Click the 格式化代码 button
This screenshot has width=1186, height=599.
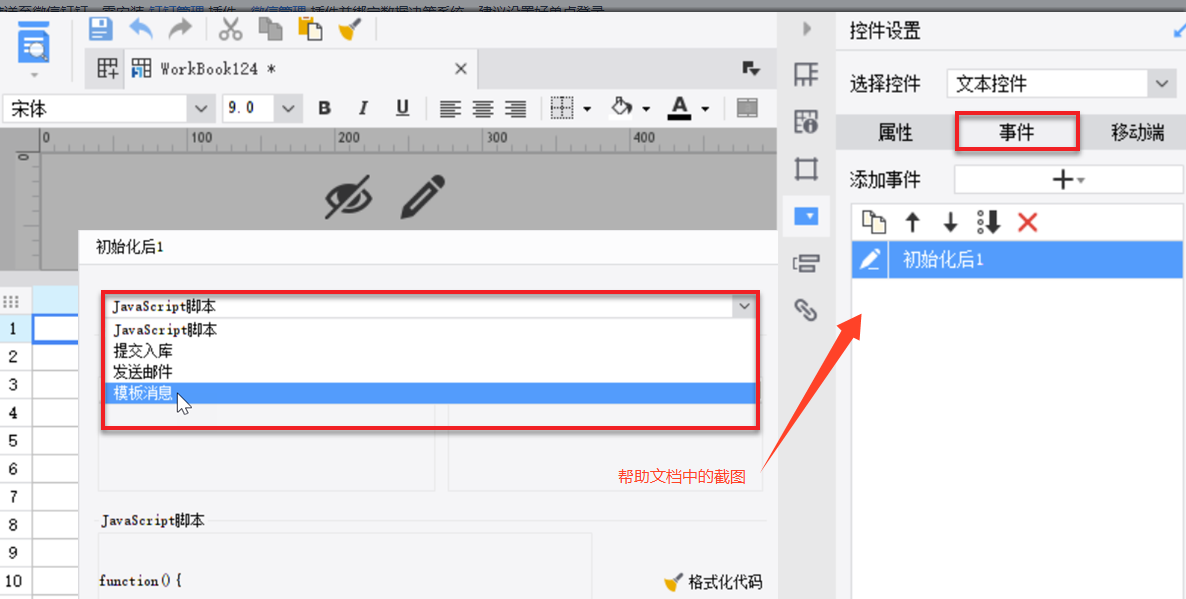(713, 582)
